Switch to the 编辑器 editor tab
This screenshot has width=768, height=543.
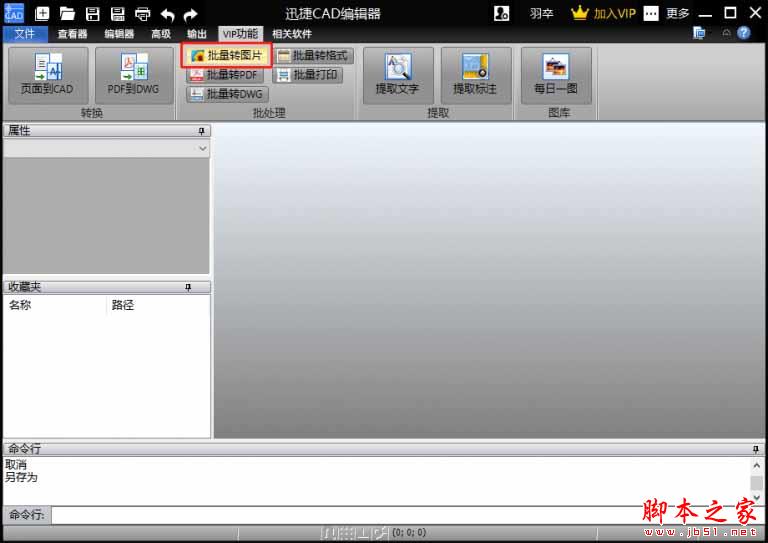coord(119,34)
